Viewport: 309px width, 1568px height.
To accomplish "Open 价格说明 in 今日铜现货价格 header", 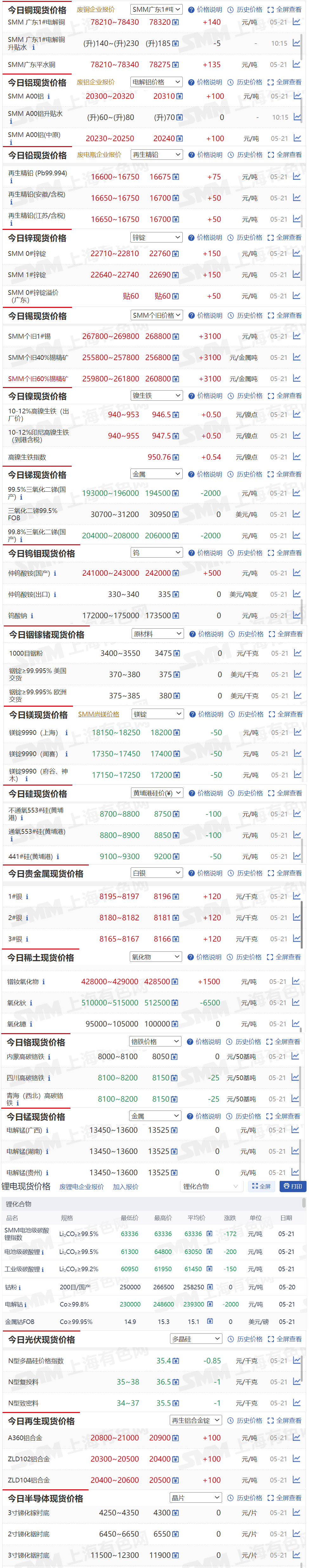I will click(x=205, y=10).
